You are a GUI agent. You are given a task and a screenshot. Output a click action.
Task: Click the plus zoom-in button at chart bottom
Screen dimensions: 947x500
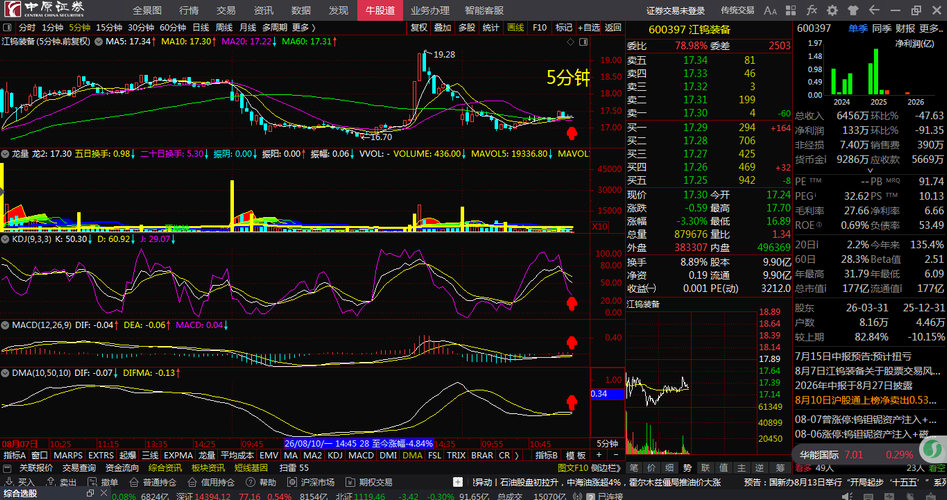tap(599, 455)
